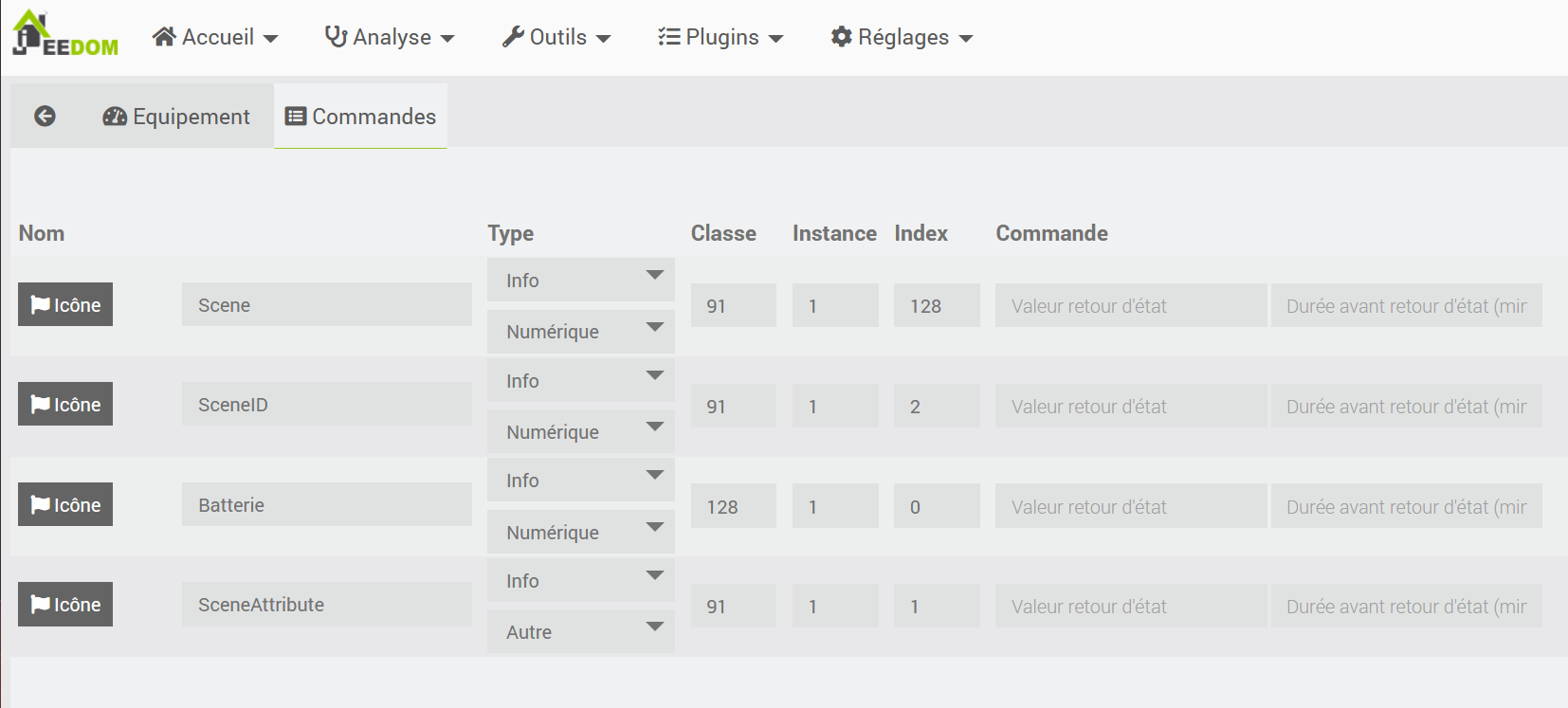Open the Accueil menu
The width and height of the screenshot is (1568, 708).
215,37
